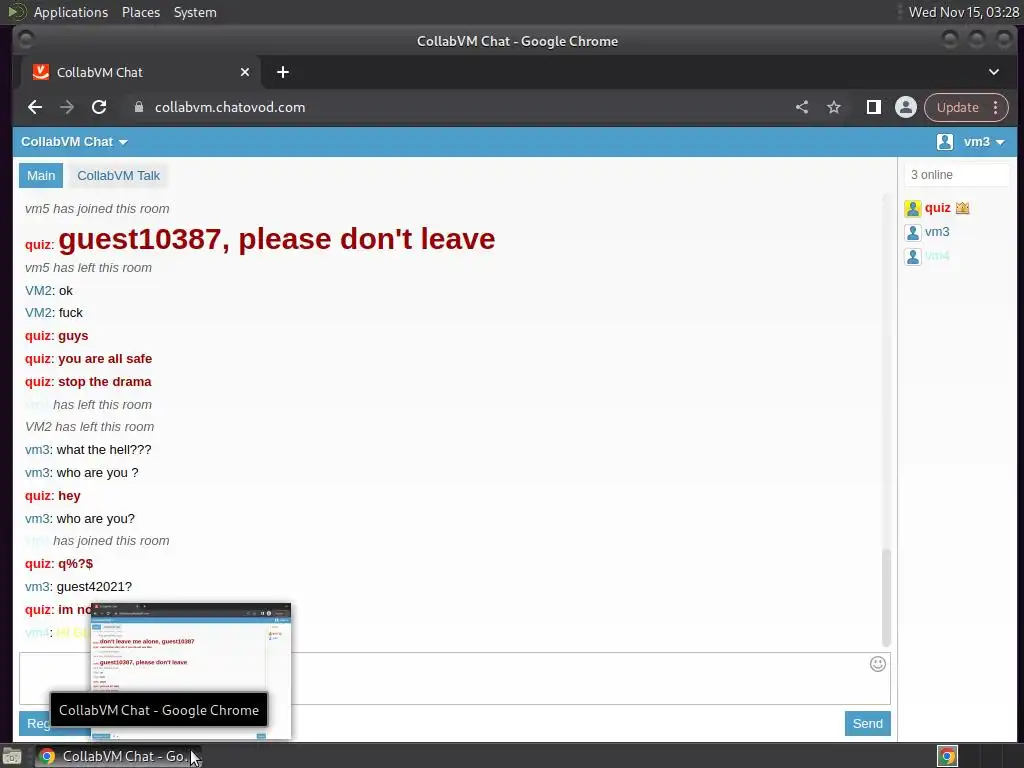Open a new tab with plus button
This screenshot has width=1024, height=768.
coord(283,72)
